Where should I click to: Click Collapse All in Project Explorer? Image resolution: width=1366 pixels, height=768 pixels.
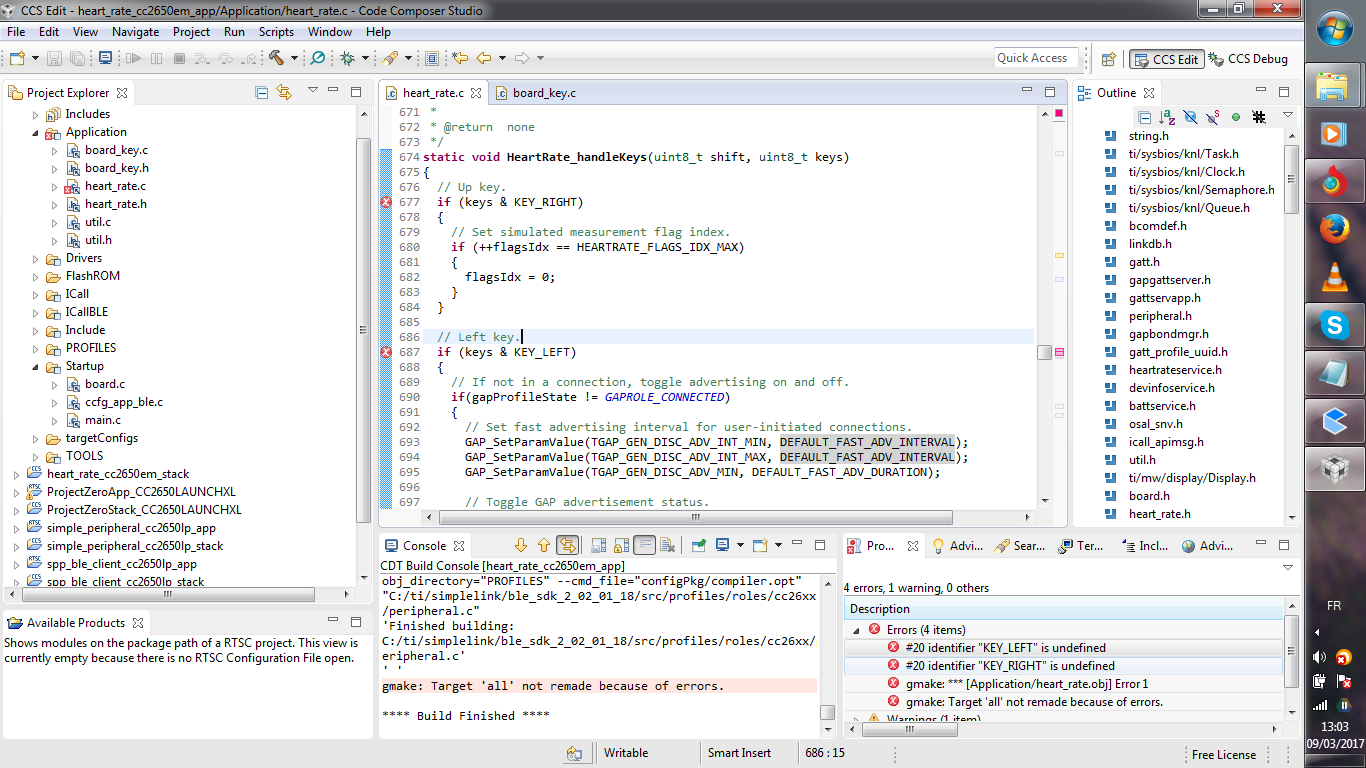[262, 92]
